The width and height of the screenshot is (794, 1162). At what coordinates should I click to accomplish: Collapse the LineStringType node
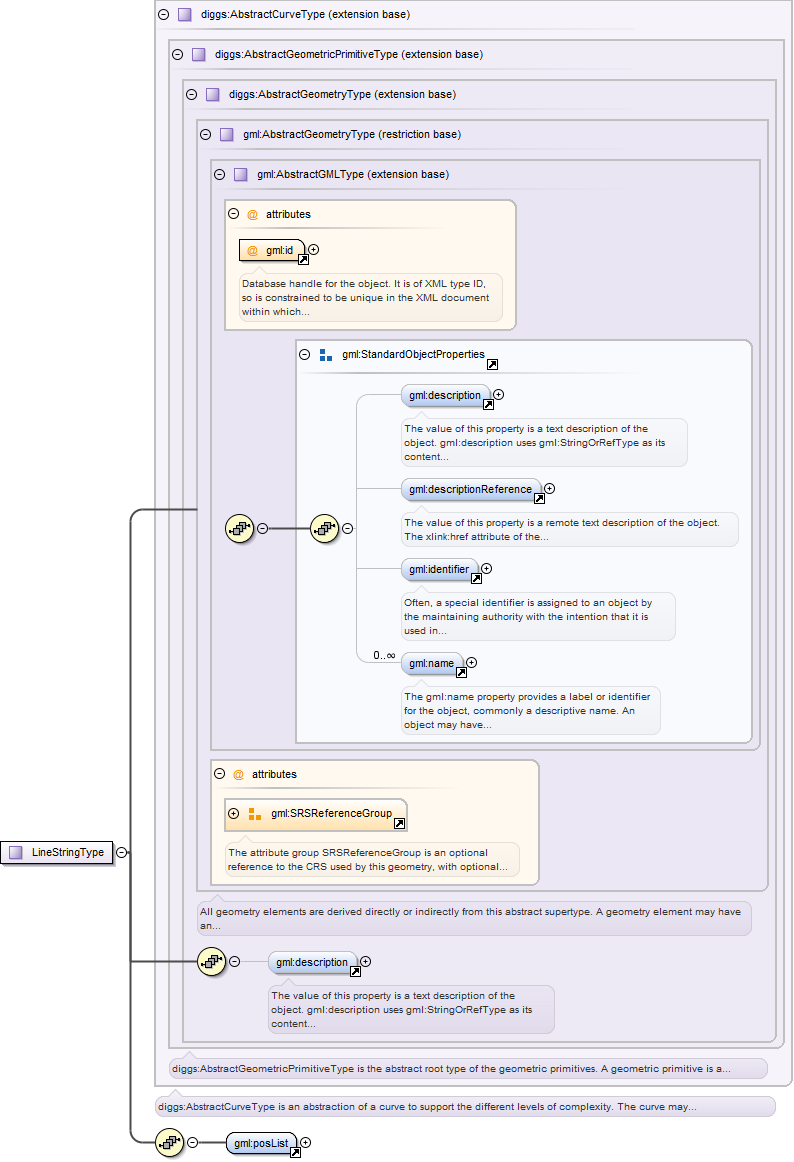121,852
